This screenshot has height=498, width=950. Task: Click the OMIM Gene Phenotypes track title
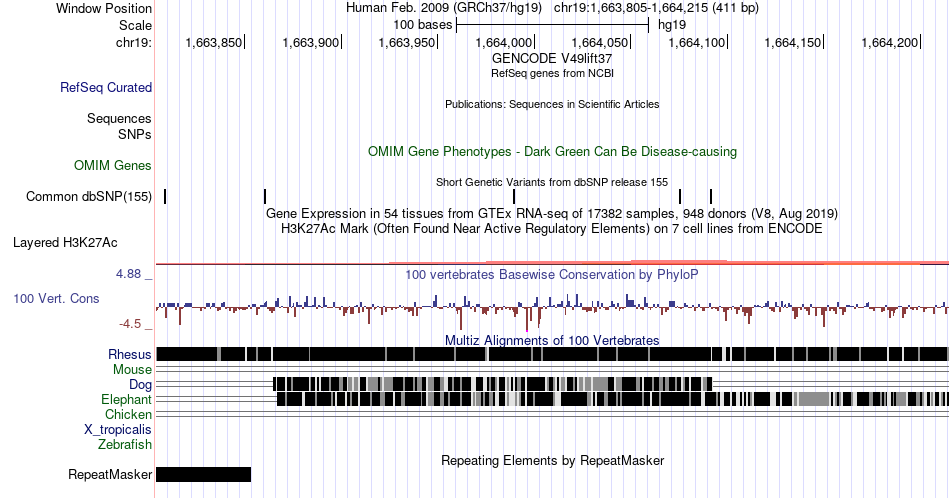point(553,151)
